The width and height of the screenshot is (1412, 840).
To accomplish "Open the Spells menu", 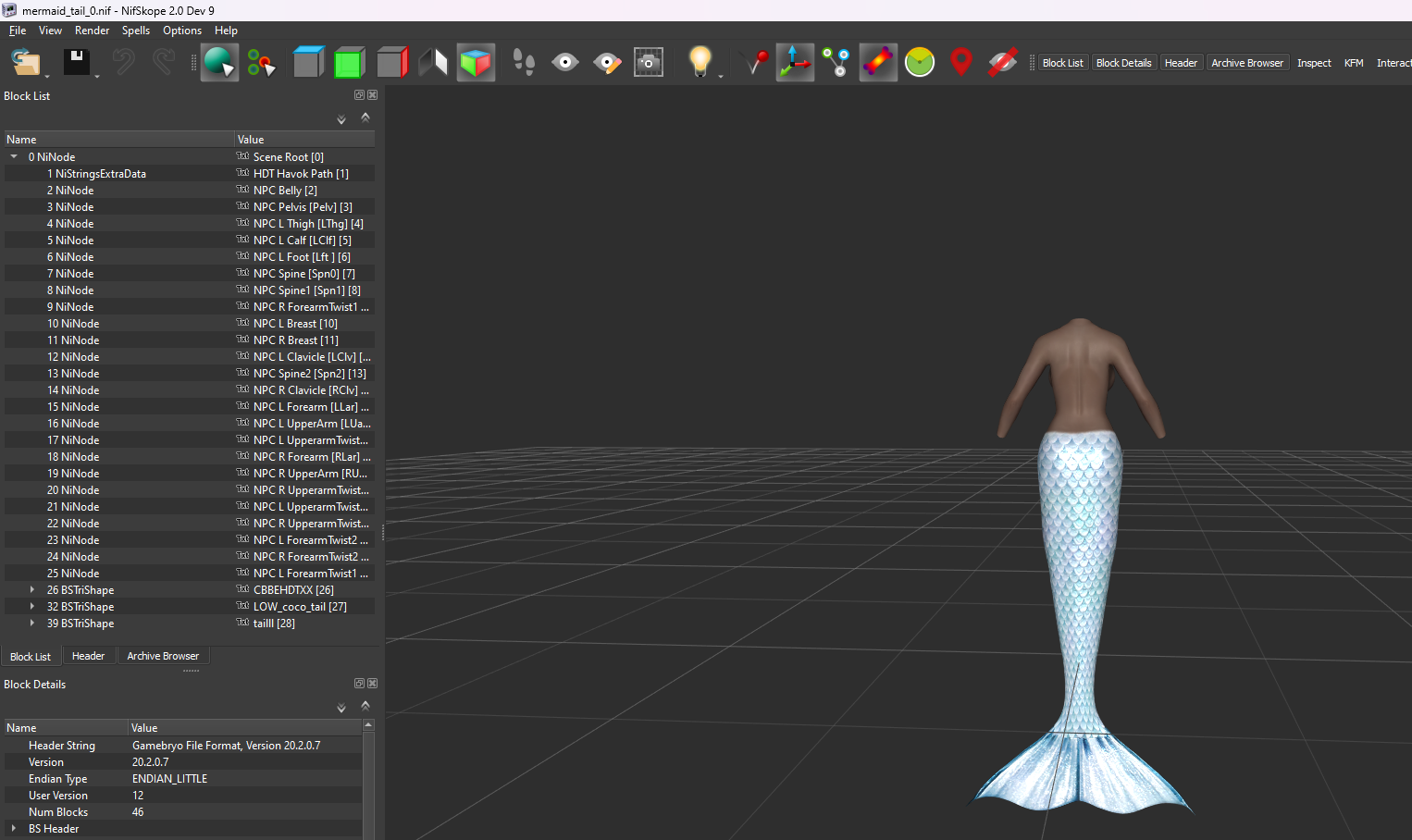I will (x=136, y=31).
